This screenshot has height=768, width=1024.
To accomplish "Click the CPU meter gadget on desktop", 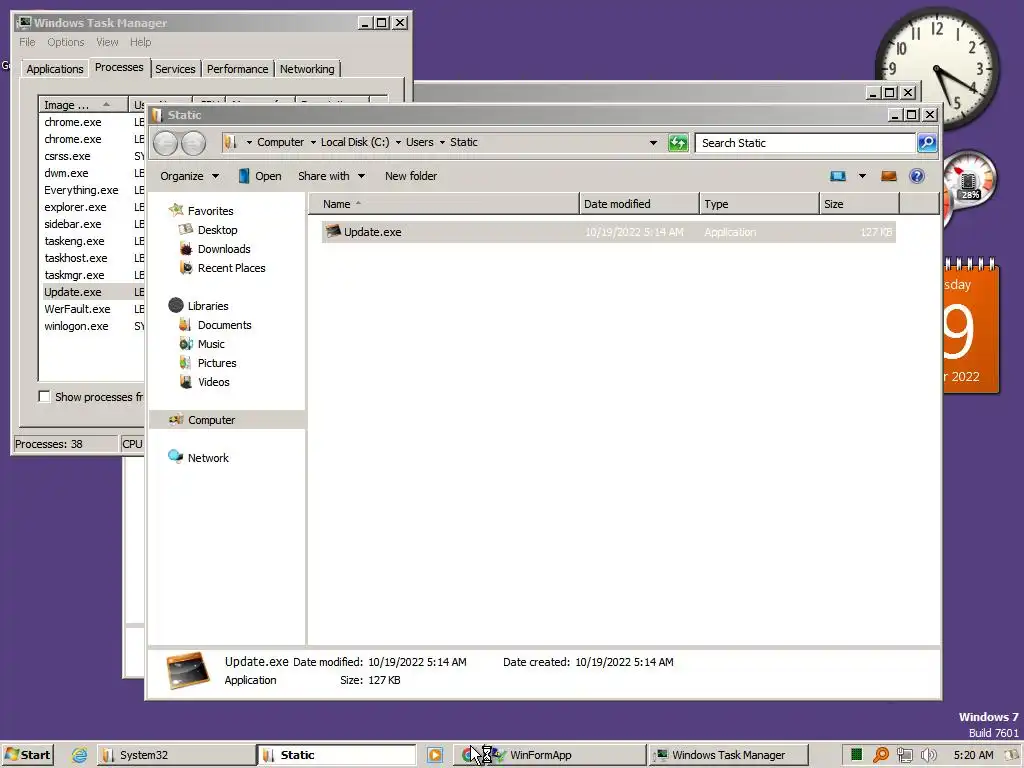I will point(969,182).
